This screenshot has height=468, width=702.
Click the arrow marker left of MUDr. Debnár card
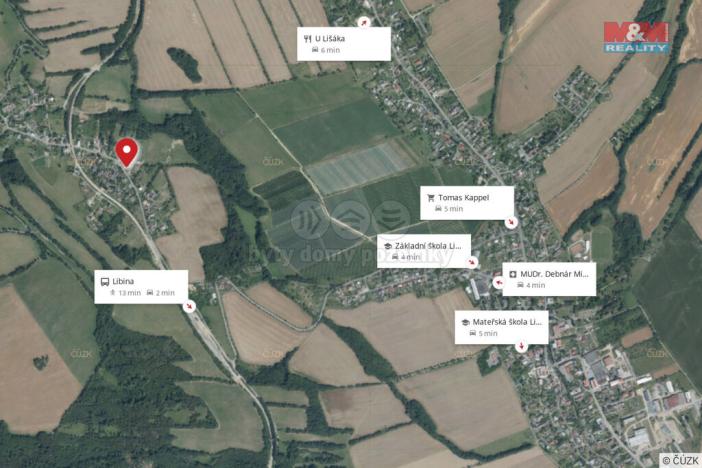(x=498, y=283)
